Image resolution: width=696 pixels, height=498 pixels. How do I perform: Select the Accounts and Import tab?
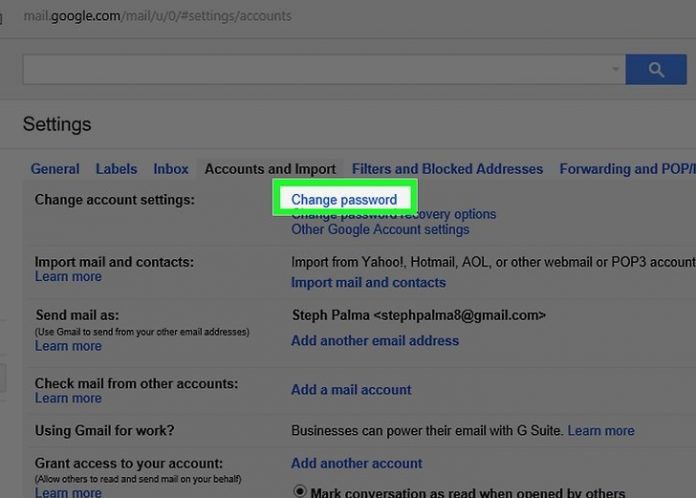(x=270, y=169)
